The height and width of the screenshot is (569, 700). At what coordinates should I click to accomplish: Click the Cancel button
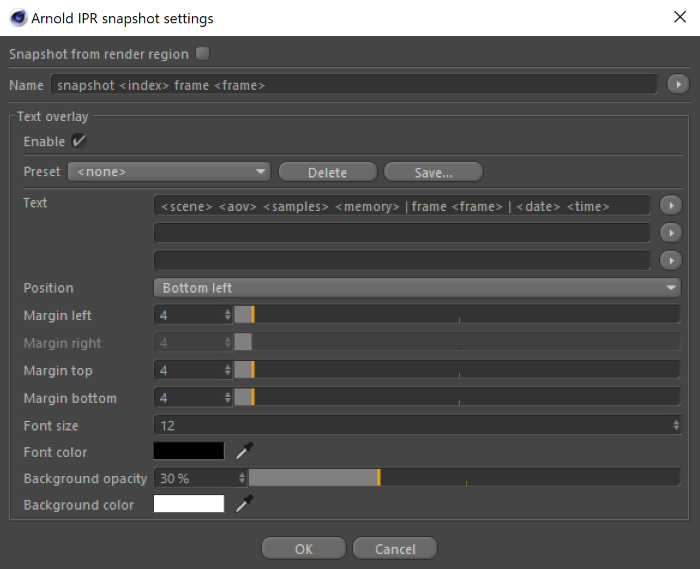point(395,548)
